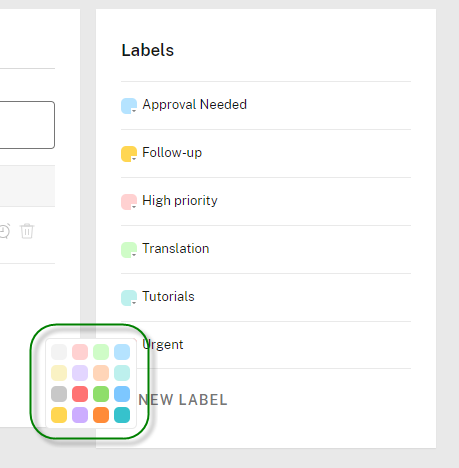Pick the bright red color swatch
Screen dimensions: 459x468
pyautogui.click(x=80, y=394)
